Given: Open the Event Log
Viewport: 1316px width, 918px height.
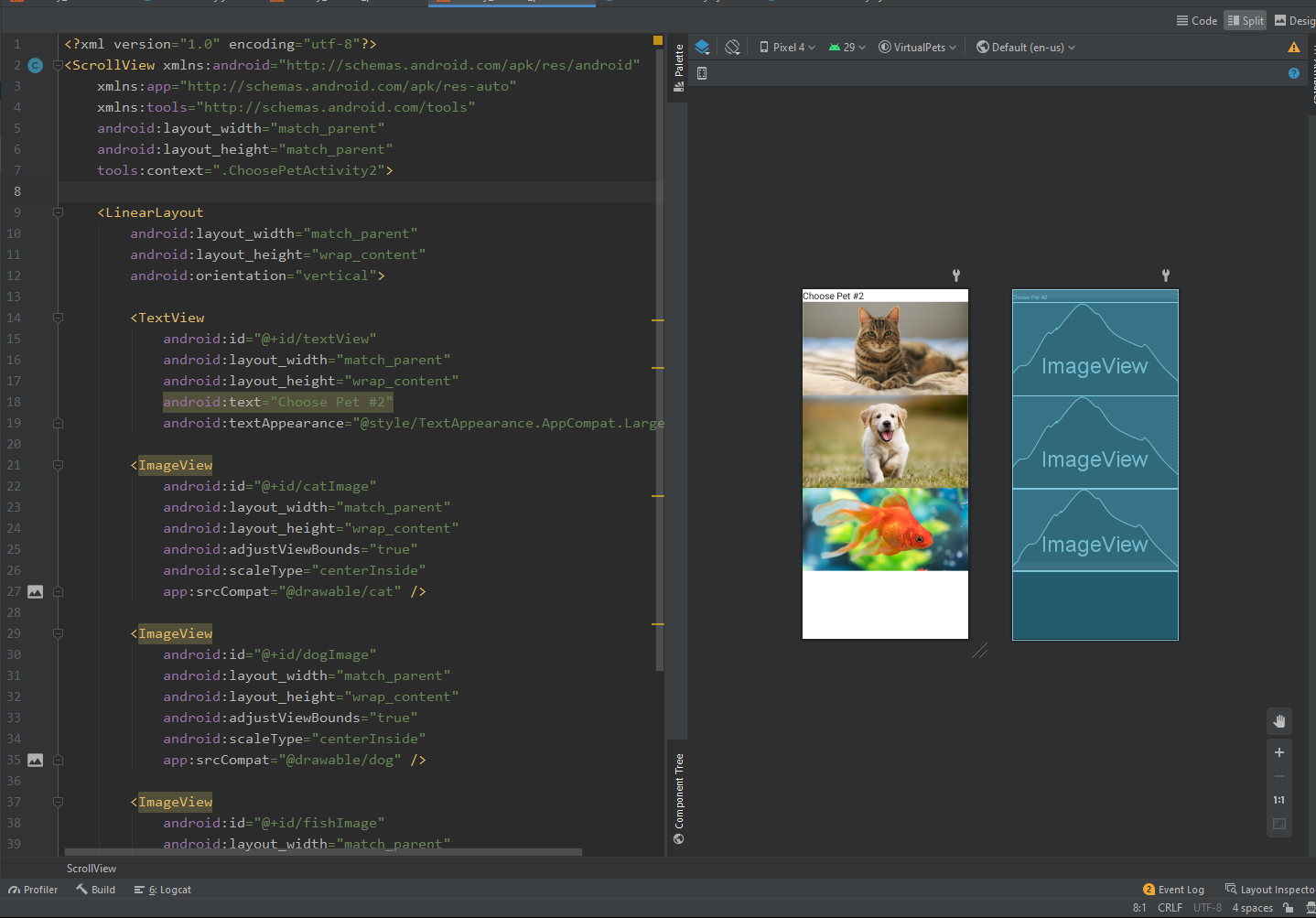Looking at the screenshot, I should [x=1173, y=890].
